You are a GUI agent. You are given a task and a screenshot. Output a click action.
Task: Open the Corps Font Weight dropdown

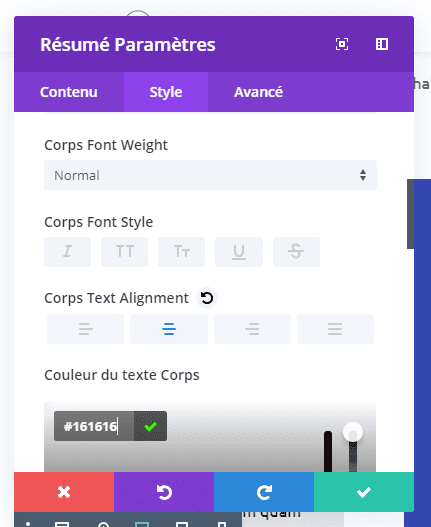(210, 175)
